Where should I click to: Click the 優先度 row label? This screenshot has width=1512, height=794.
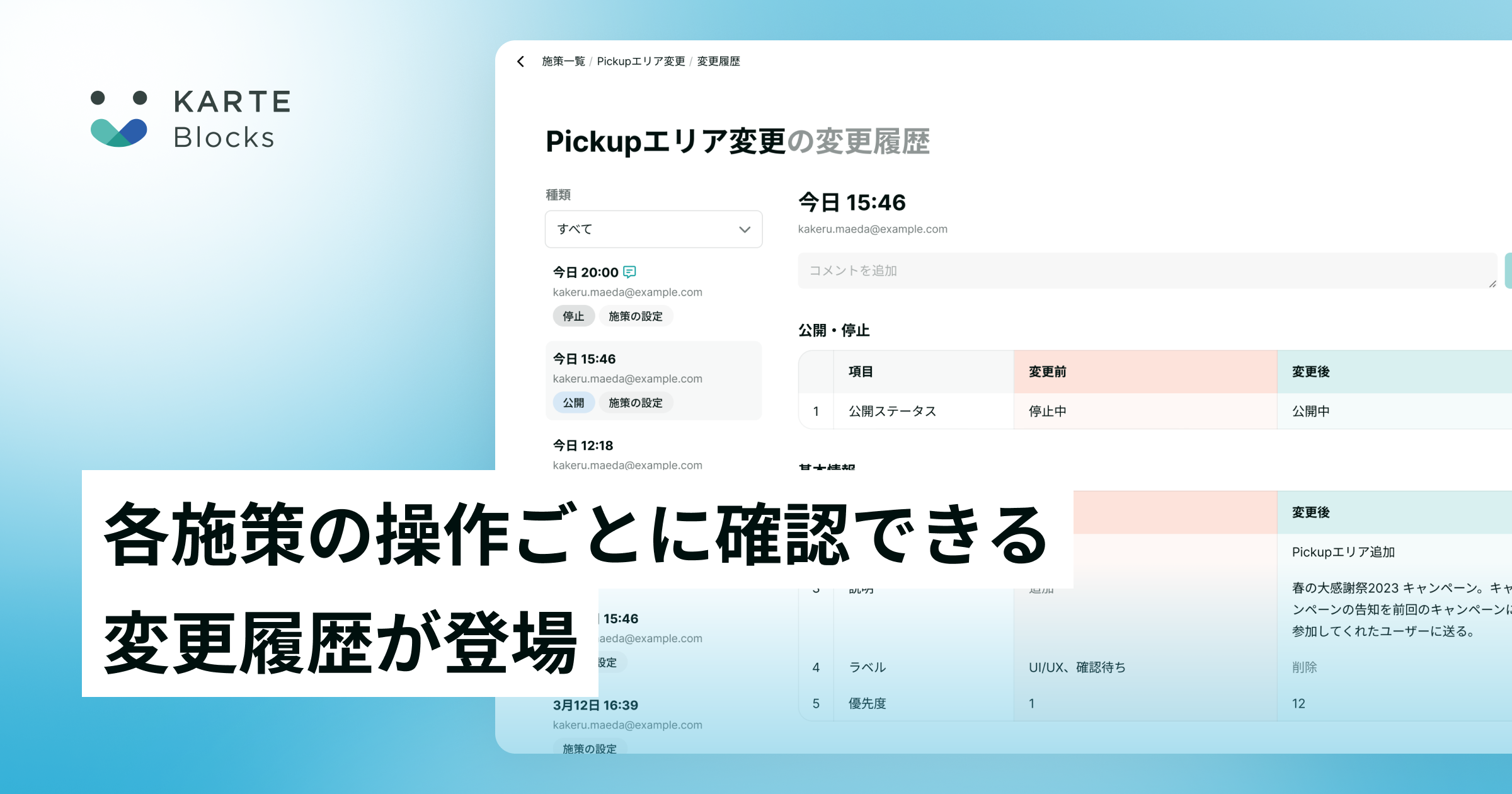point(867,703)
